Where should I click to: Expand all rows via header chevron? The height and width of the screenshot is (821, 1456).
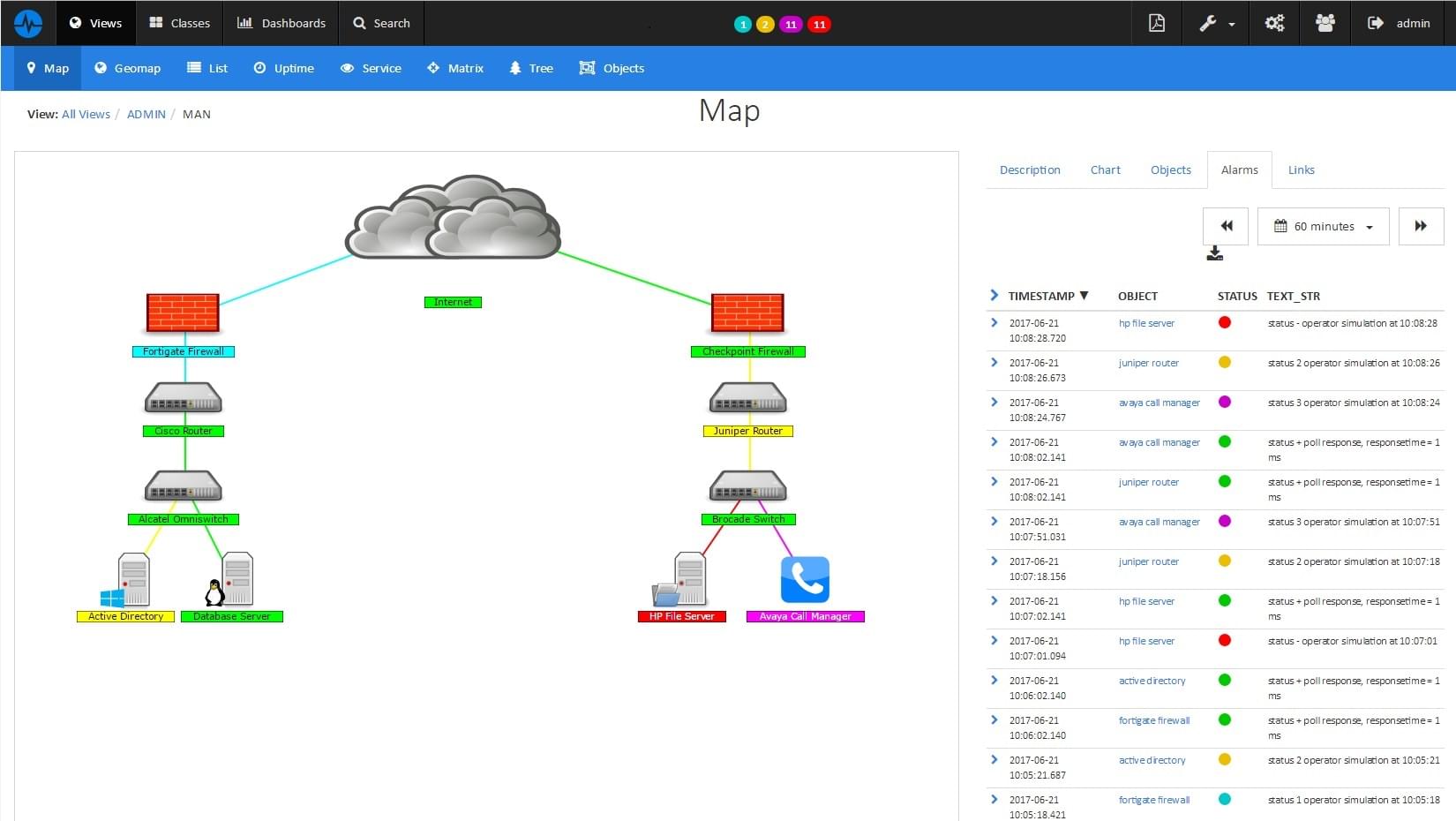click(x=994, y=295)
